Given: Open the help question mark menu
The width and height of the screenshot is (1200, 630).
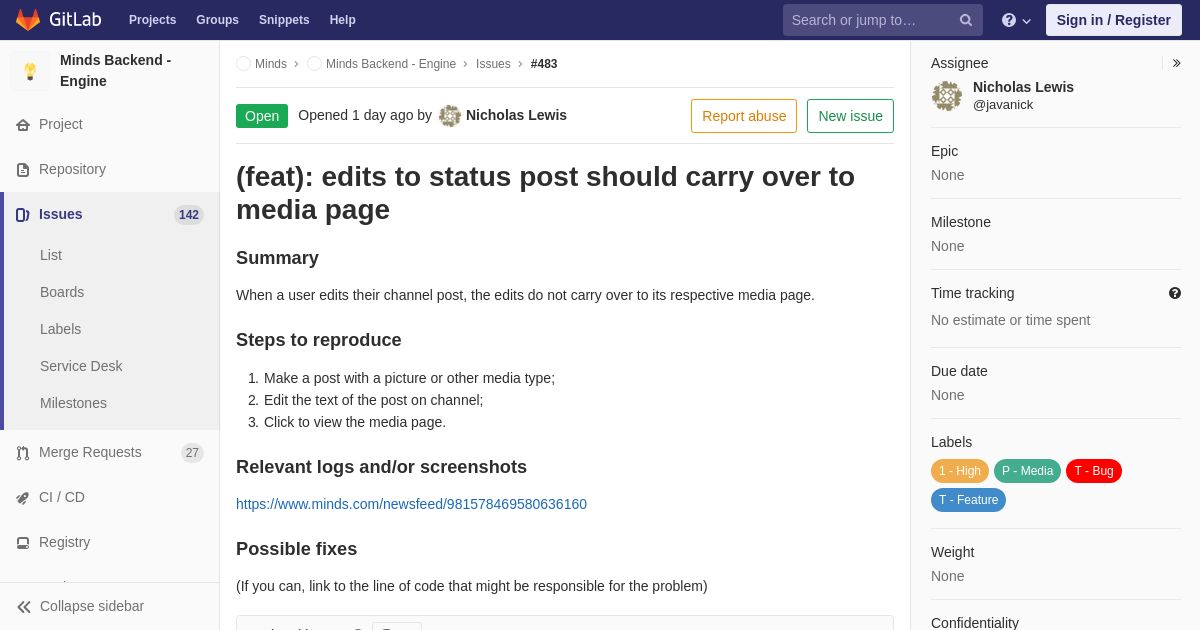Looking at the screenshot, I should pyautogui.click(x=1016, y=20).
